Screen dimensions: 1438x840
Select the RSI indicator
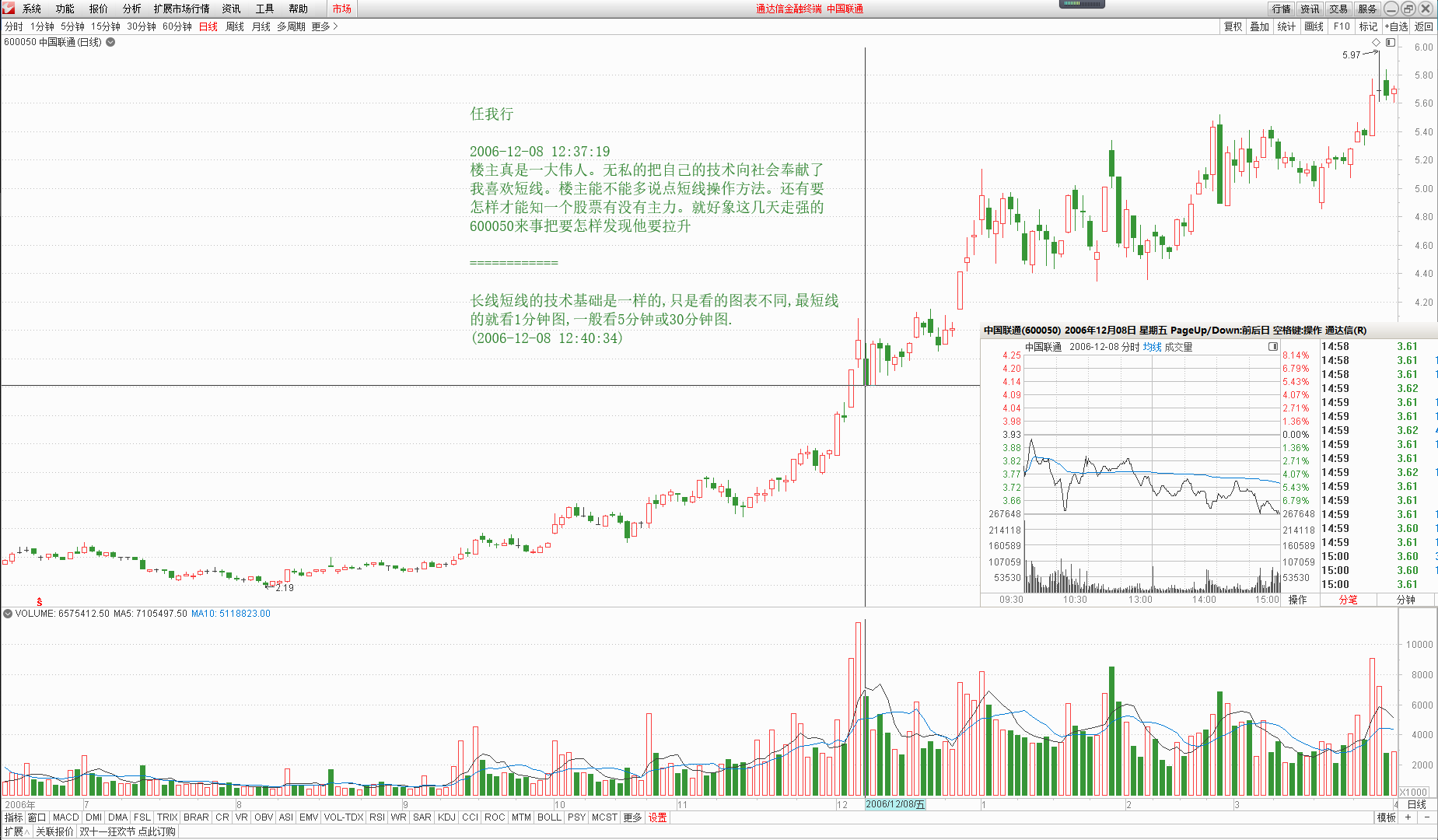pyautogui.click(x=377, y=817)
